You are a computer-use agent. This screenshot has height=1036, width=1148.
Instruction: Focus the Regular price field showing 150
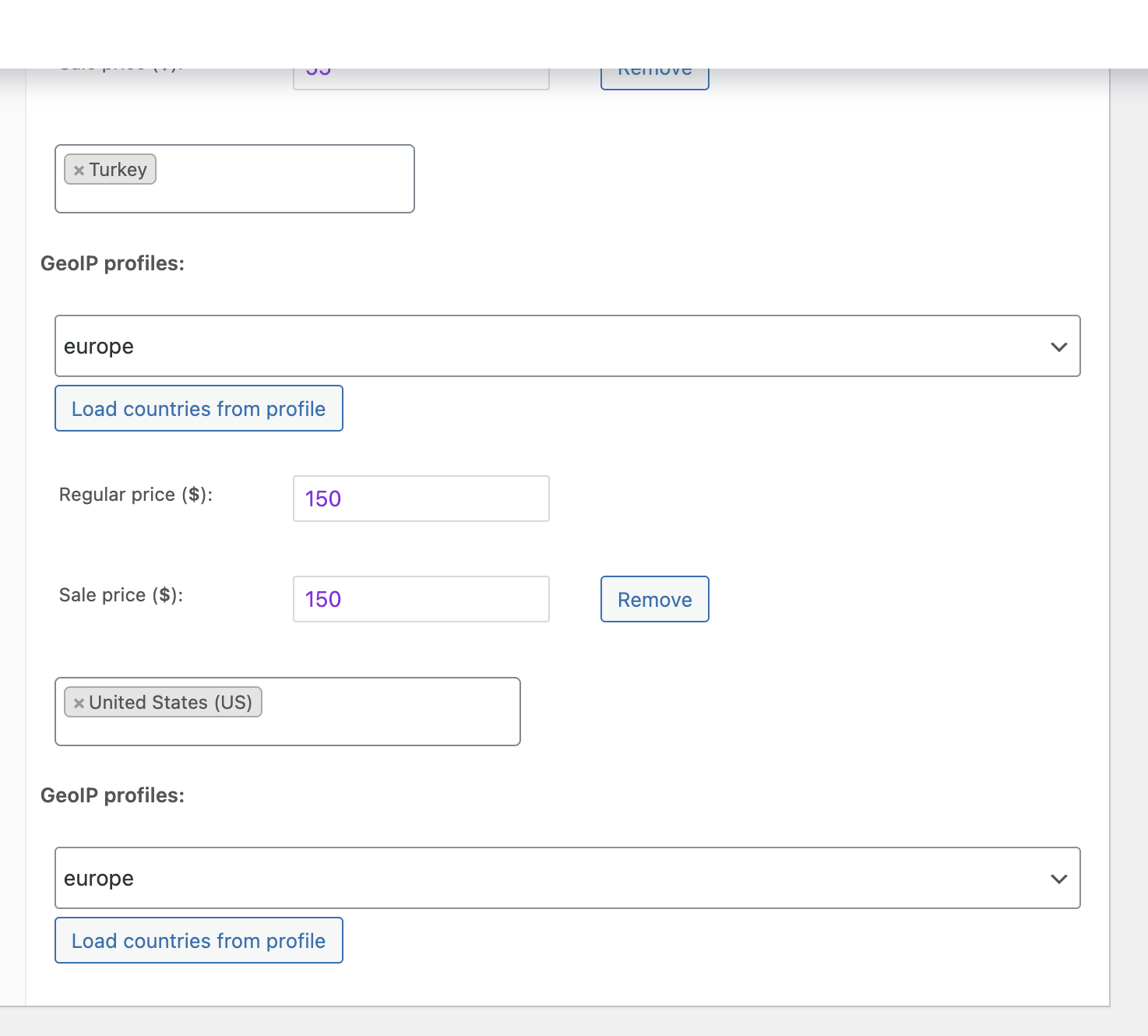pos(421,499)
